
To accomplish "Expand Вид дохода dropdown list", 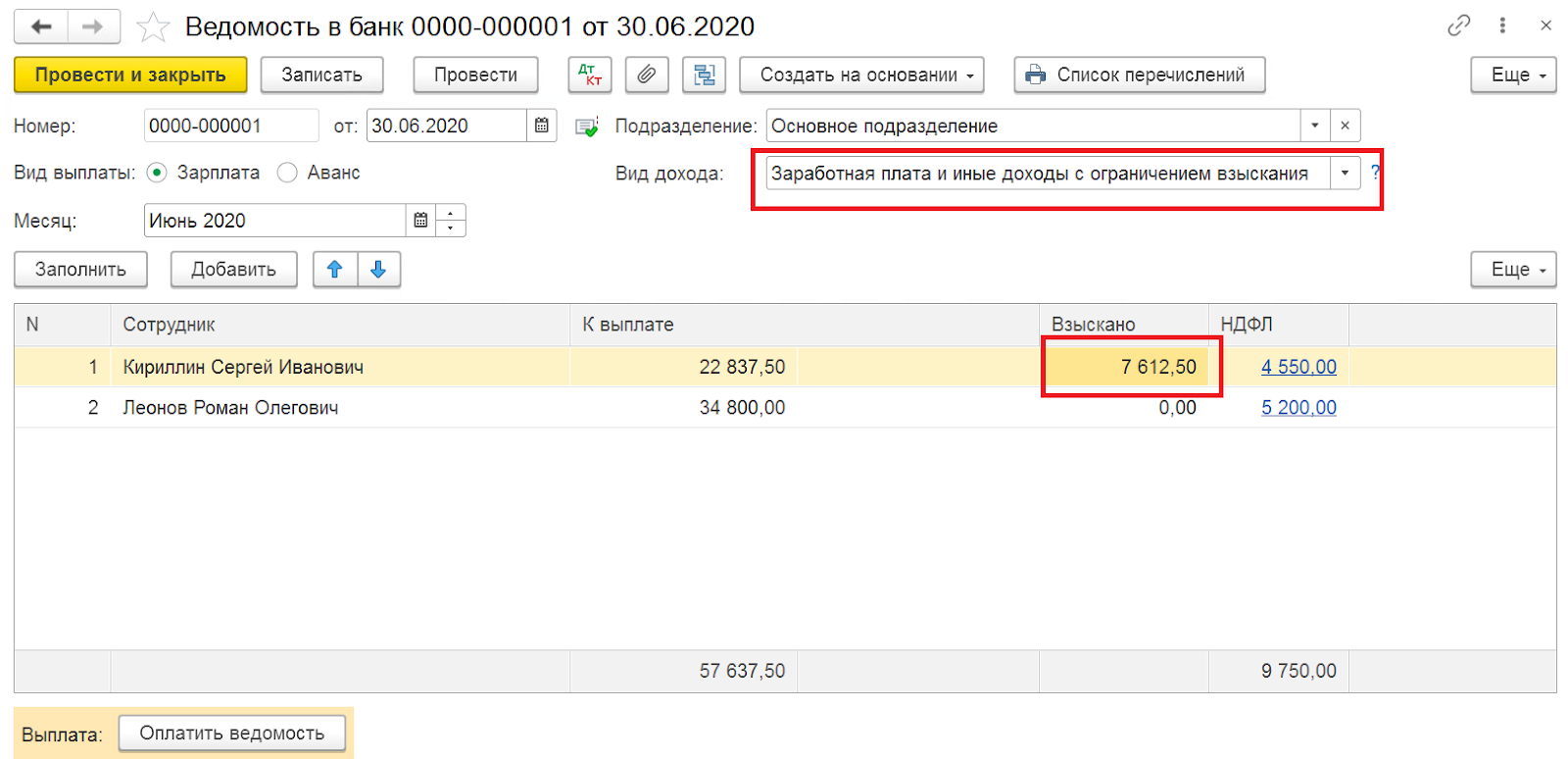I will coord(1345,174).
